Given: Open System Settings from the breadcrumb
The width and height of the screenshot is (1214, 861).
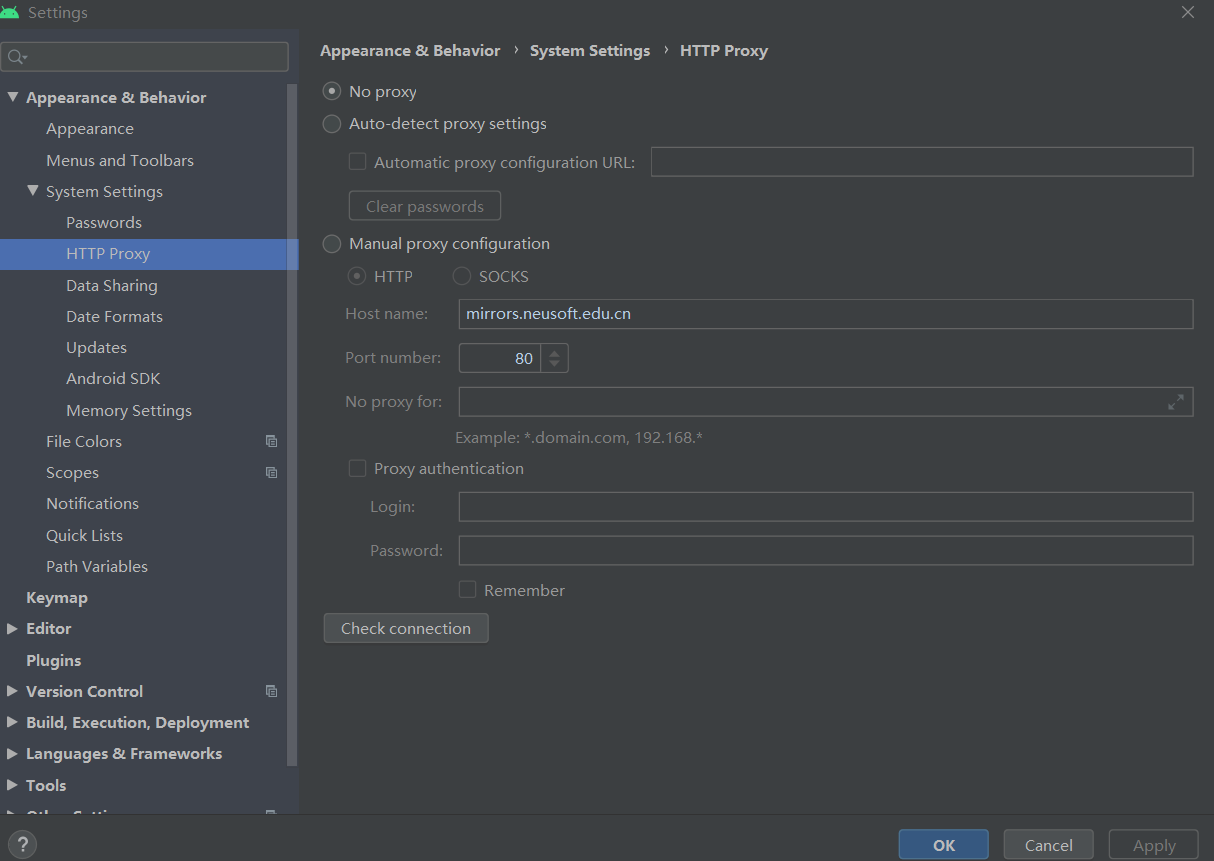Looking at the screenshot, I should point(589,50).
